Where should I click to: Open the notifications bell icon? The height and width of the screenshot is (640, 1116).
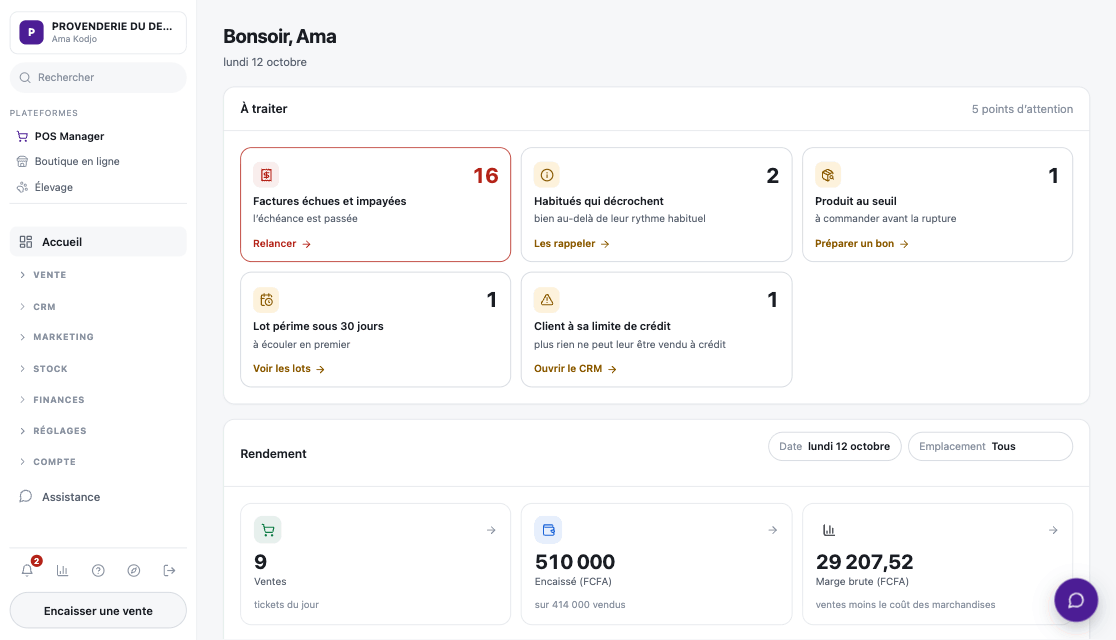point(27,570)
